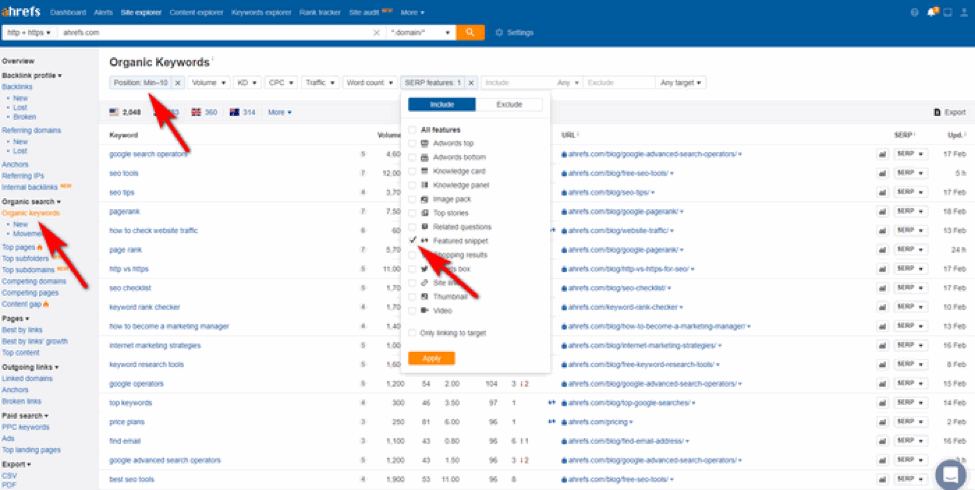Expand the More countries dropdown
The width and height of the screenshot is (975, 490).
(280, 113)
